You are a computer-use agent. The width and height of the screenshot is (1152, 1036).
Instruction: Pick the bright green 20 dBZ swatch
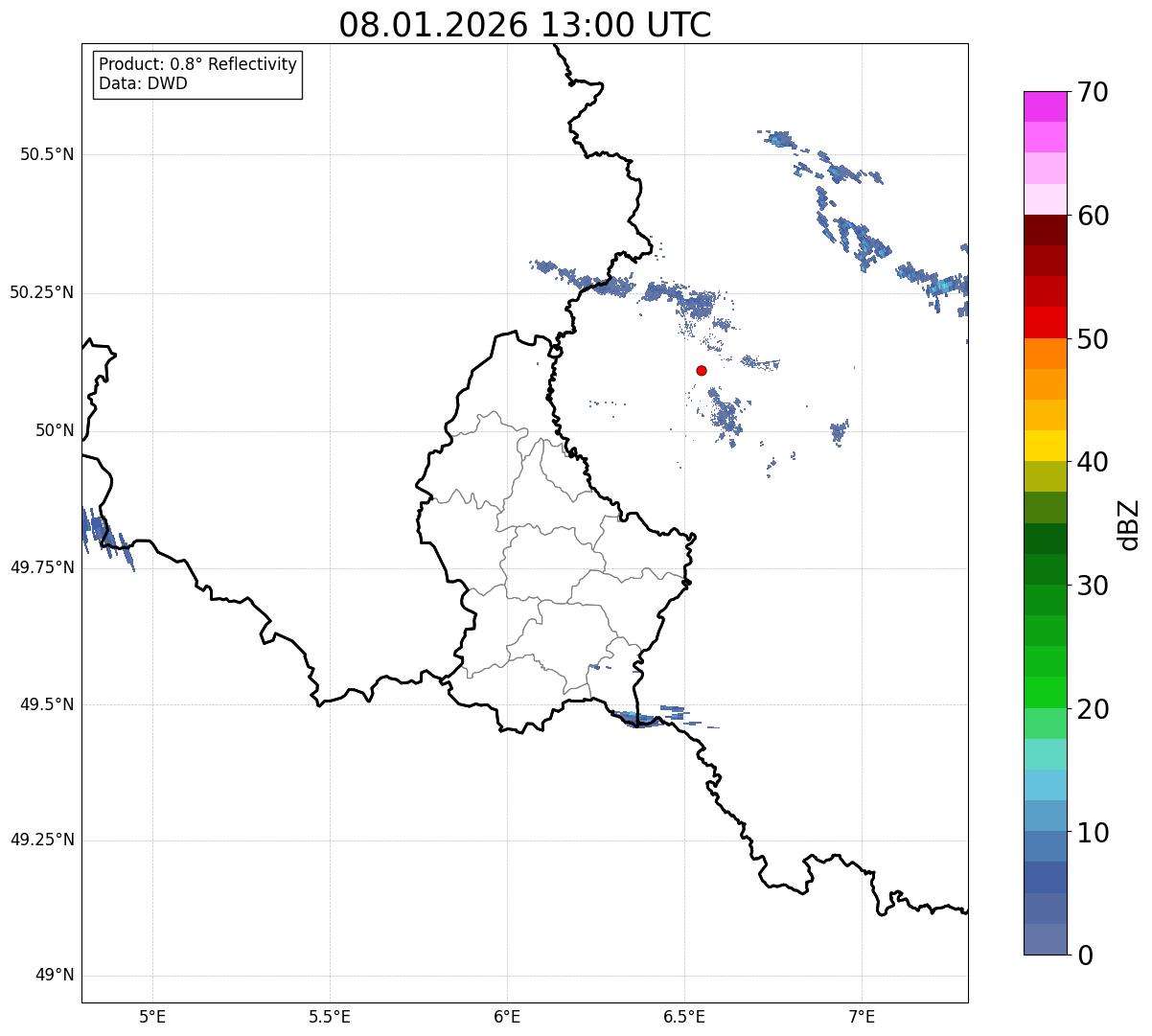[x=1046, y=692]
